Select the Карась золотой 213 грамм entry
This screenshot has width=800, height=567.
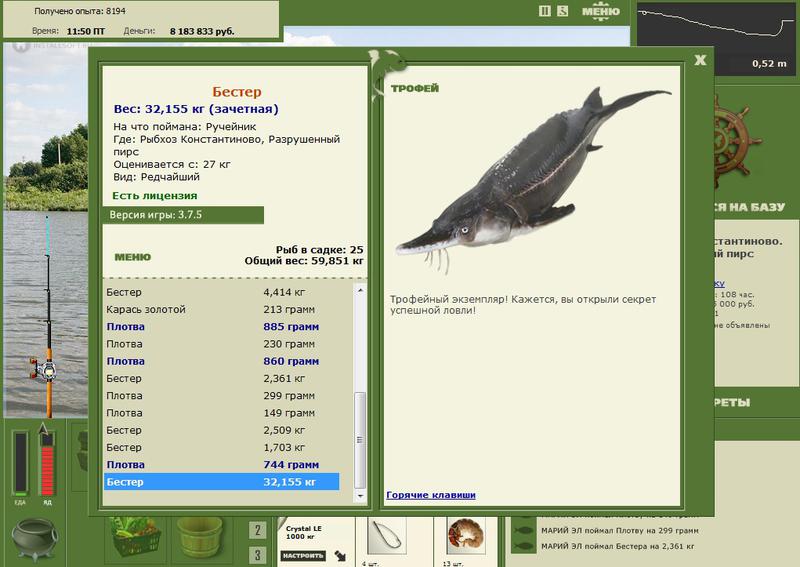pyautogui.click(x=222, y=309)
